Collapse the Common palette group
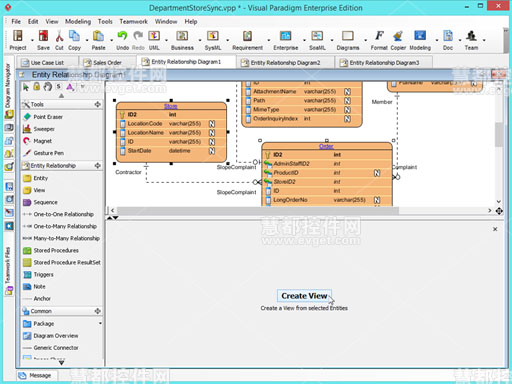The height and width of the screenshot is (384, 512). [x=97, y=311]
